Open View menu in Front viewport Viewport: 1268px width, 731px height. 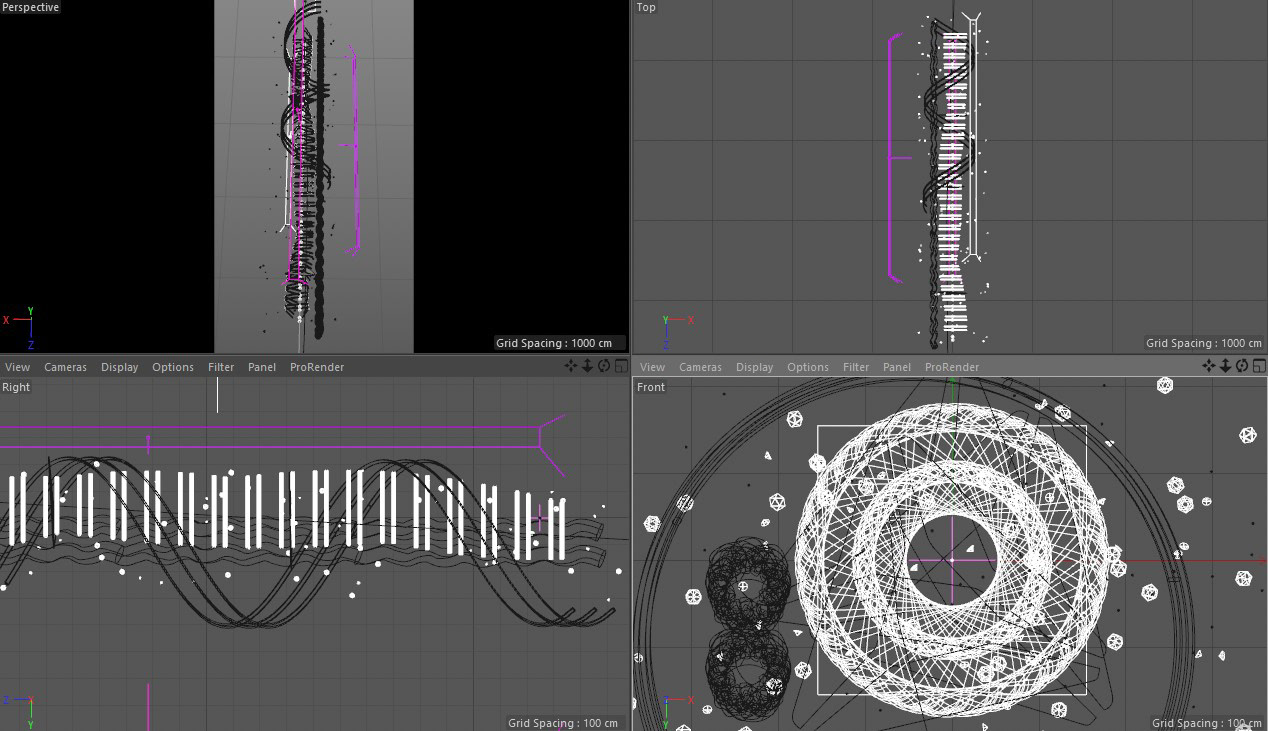[652, 367]
